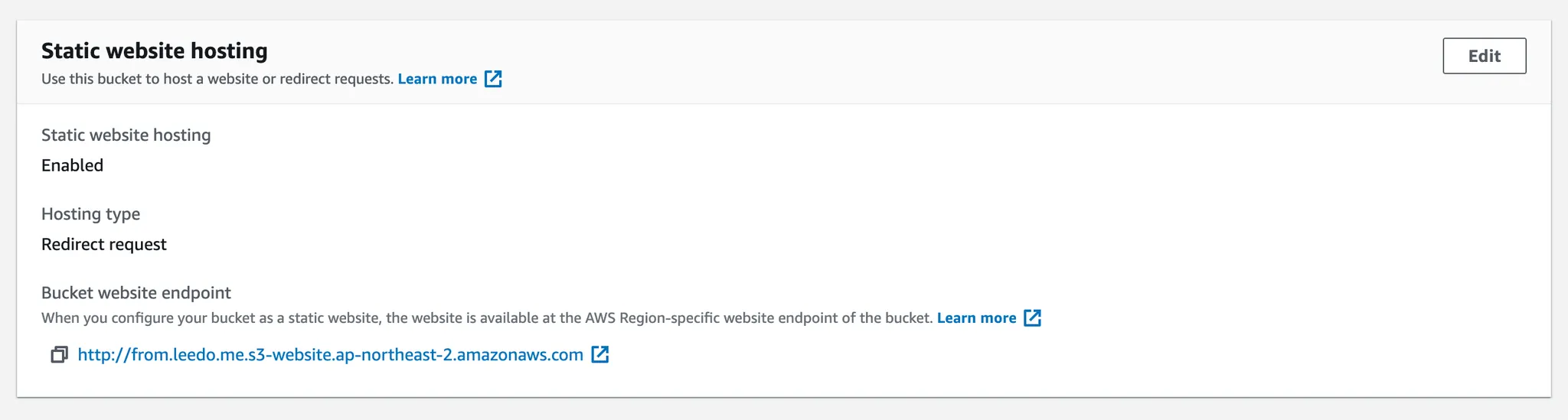
Task: Click the Redirect request value
Action: click(x=103, y=245)
